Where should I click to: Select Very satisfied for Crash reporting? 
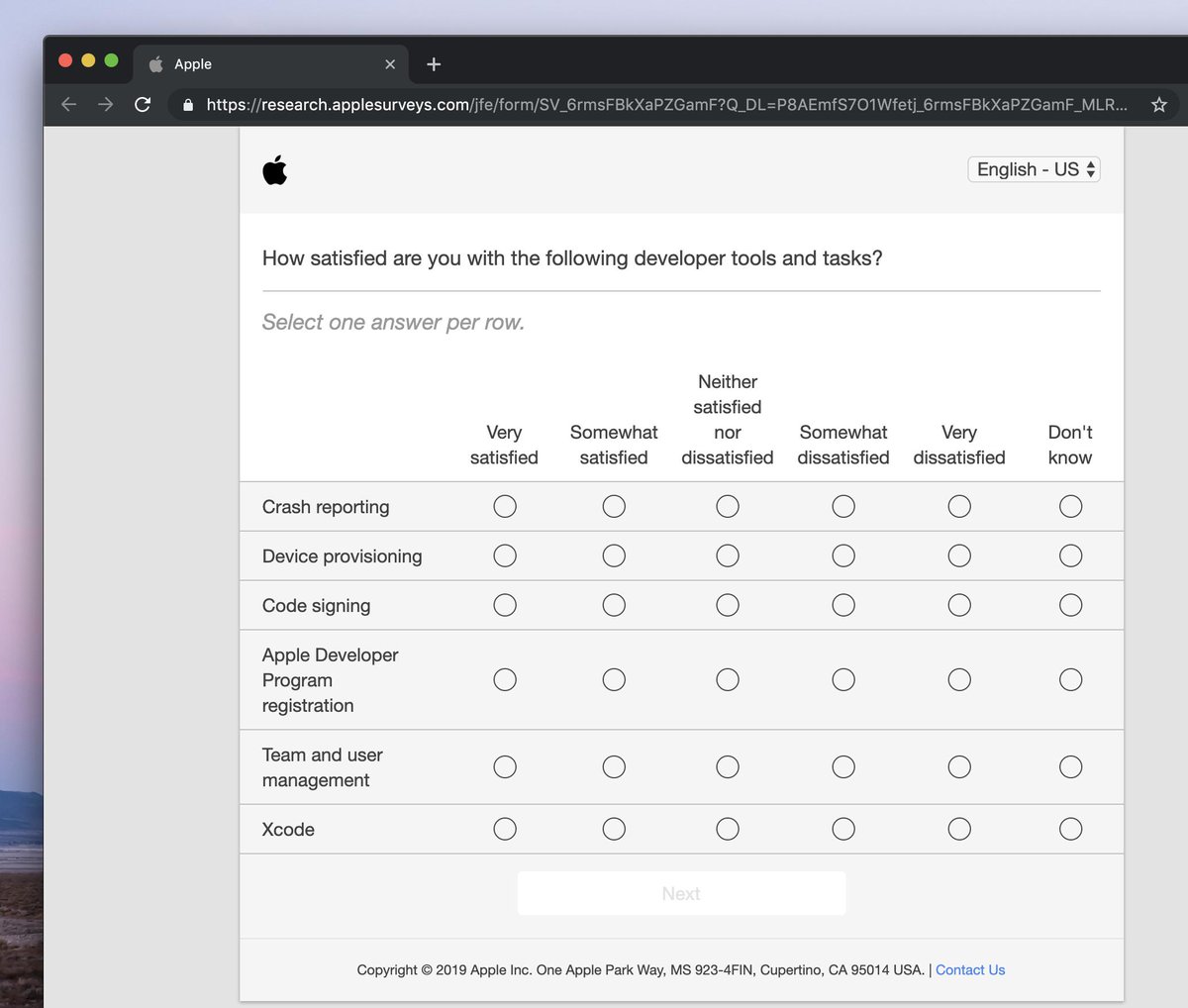pos(505,507)
